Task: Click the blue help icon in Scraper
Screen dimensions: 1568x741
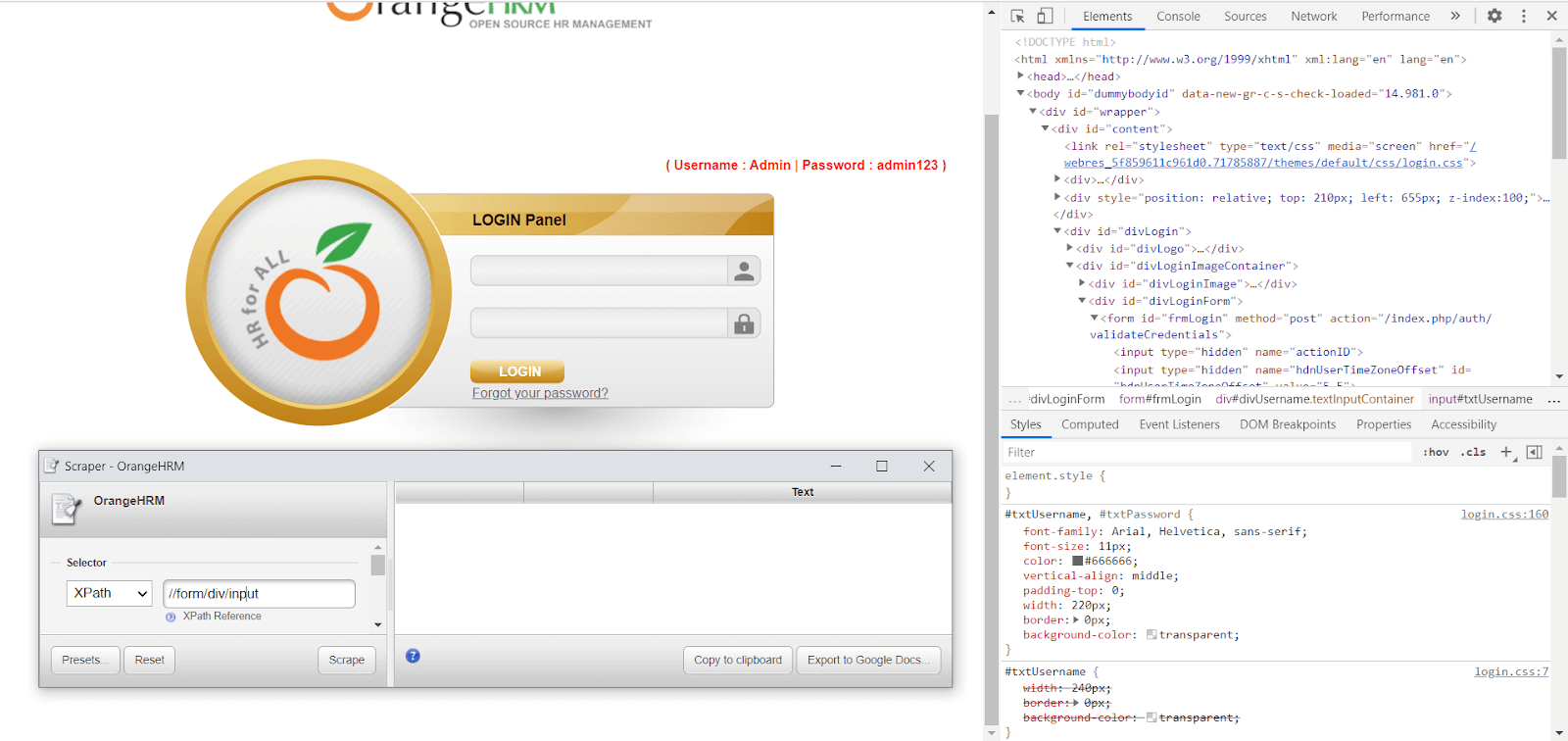Action: [413, 656]
